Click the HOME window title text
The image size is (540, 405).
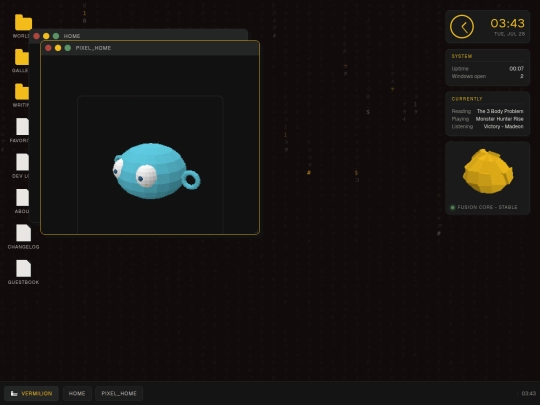(x=72, y=36)
